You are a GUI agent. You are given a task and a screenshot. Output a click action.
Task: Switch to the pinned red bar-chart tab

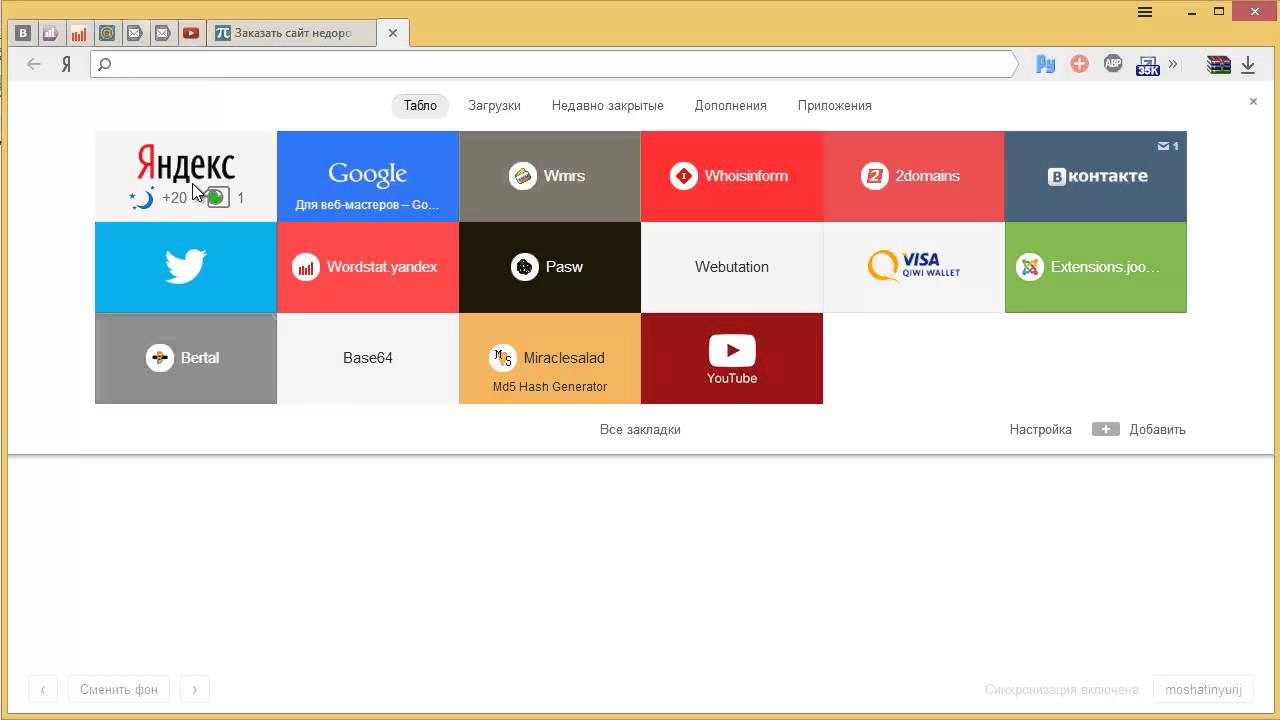click(x=79, y=33)
